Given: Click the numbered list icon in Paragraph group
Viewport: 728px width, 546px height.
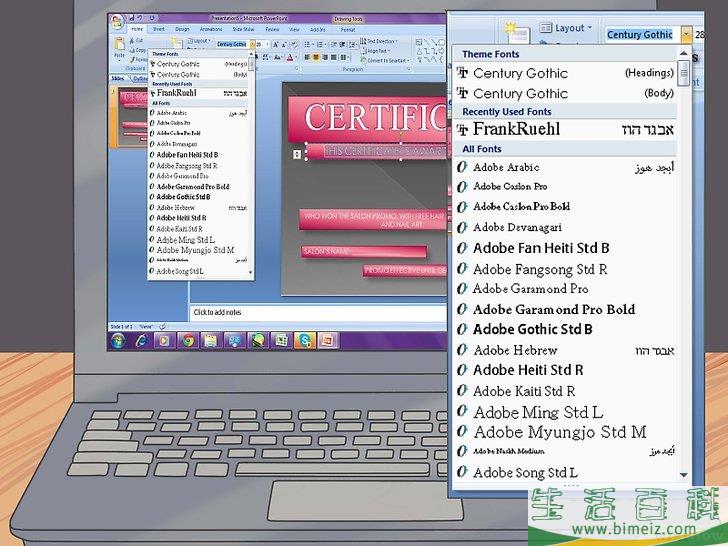Looking at the screenshot, I should click(x=321, y=45).
